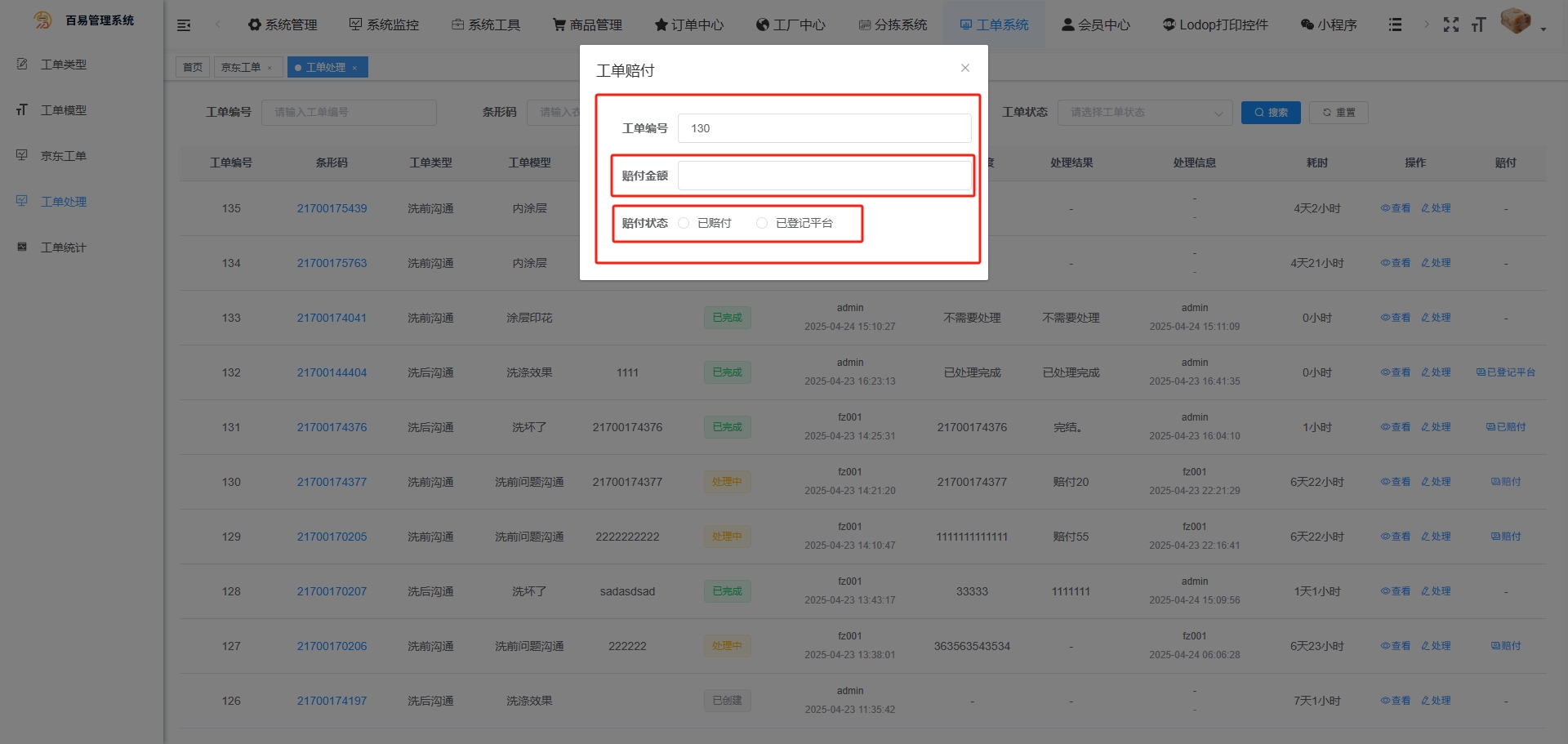Click the 工单编号 field showing 130
Image resolution: width=1568 pixels, height=744 pixels.
pyautogui.click(x=824, y=128)
